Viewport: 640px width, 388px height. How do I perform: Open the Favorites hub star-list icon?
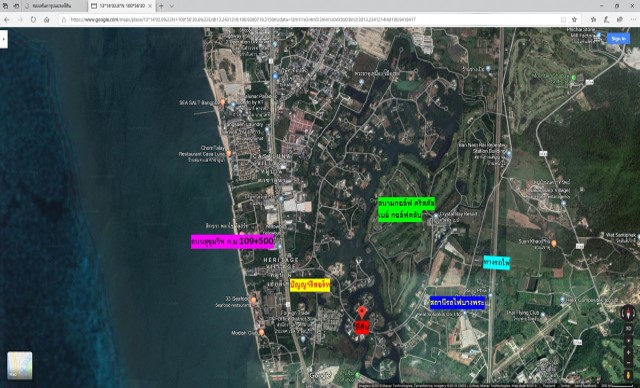593,19
